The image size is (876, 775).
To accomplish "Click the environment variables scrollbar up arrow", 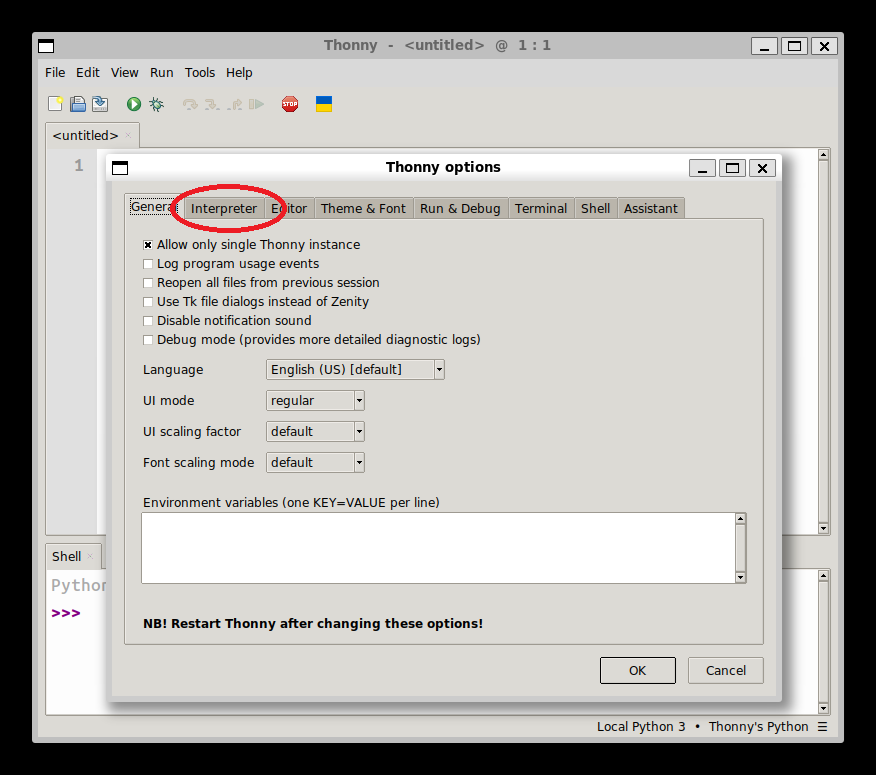I will click(x=740, y=519).
